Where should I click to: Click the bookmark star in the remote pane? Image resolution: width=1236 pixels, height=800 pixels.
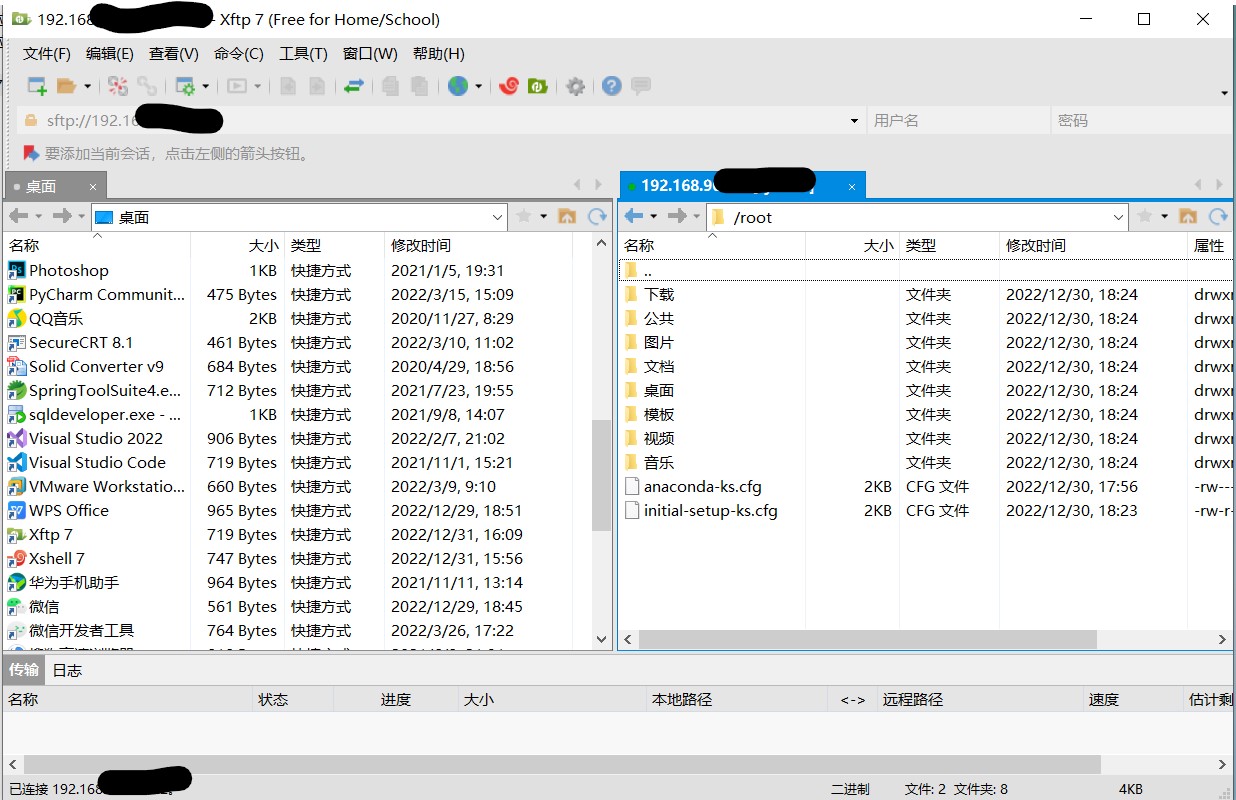(x=1145, y=216)
